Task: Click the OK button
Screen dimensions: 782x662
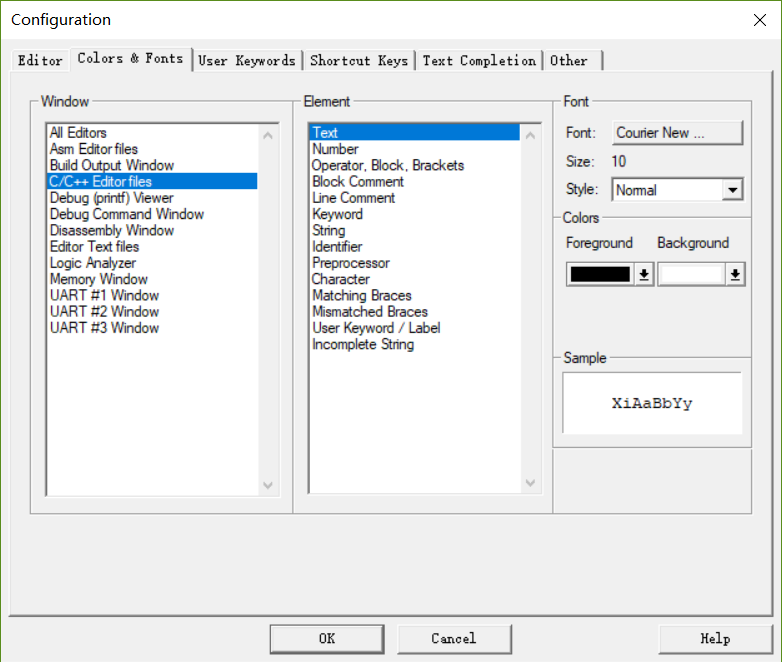Action: tap(327, 639)
